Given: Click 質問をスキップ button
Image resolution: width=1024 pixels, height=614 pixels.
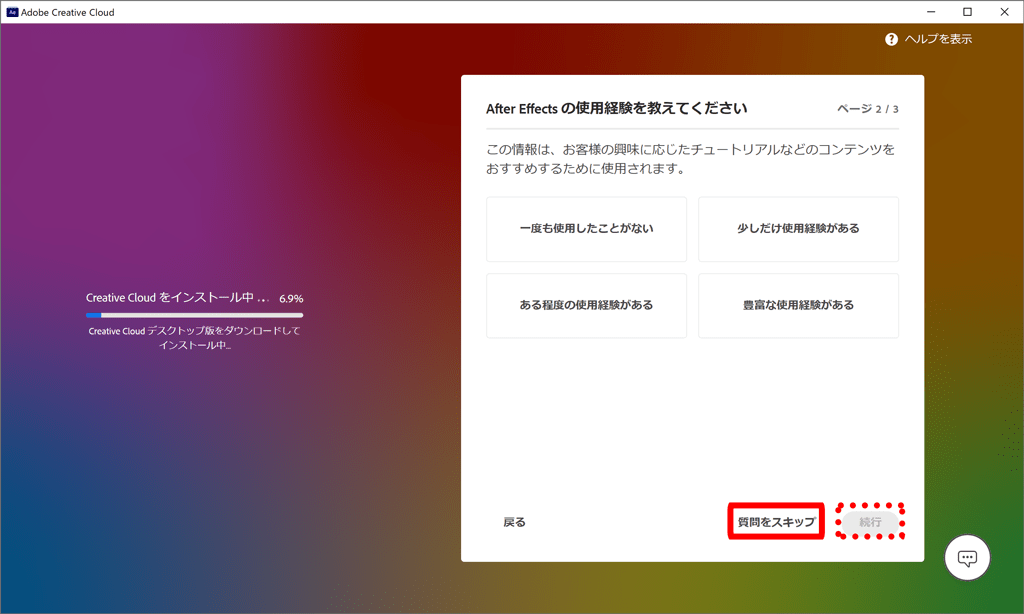Looking at the screenshot, I should click(776, 522).
